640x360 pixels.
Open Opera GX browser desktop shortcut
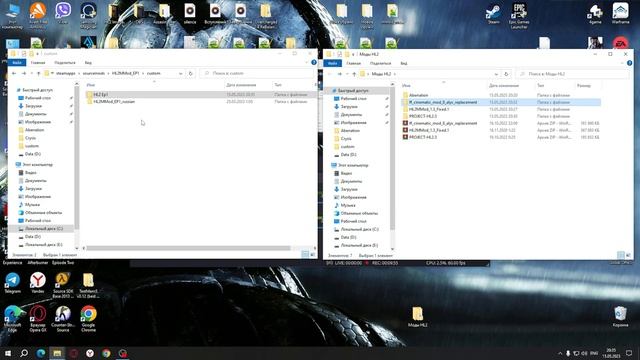pyautogui.click(x=38, y=318)
